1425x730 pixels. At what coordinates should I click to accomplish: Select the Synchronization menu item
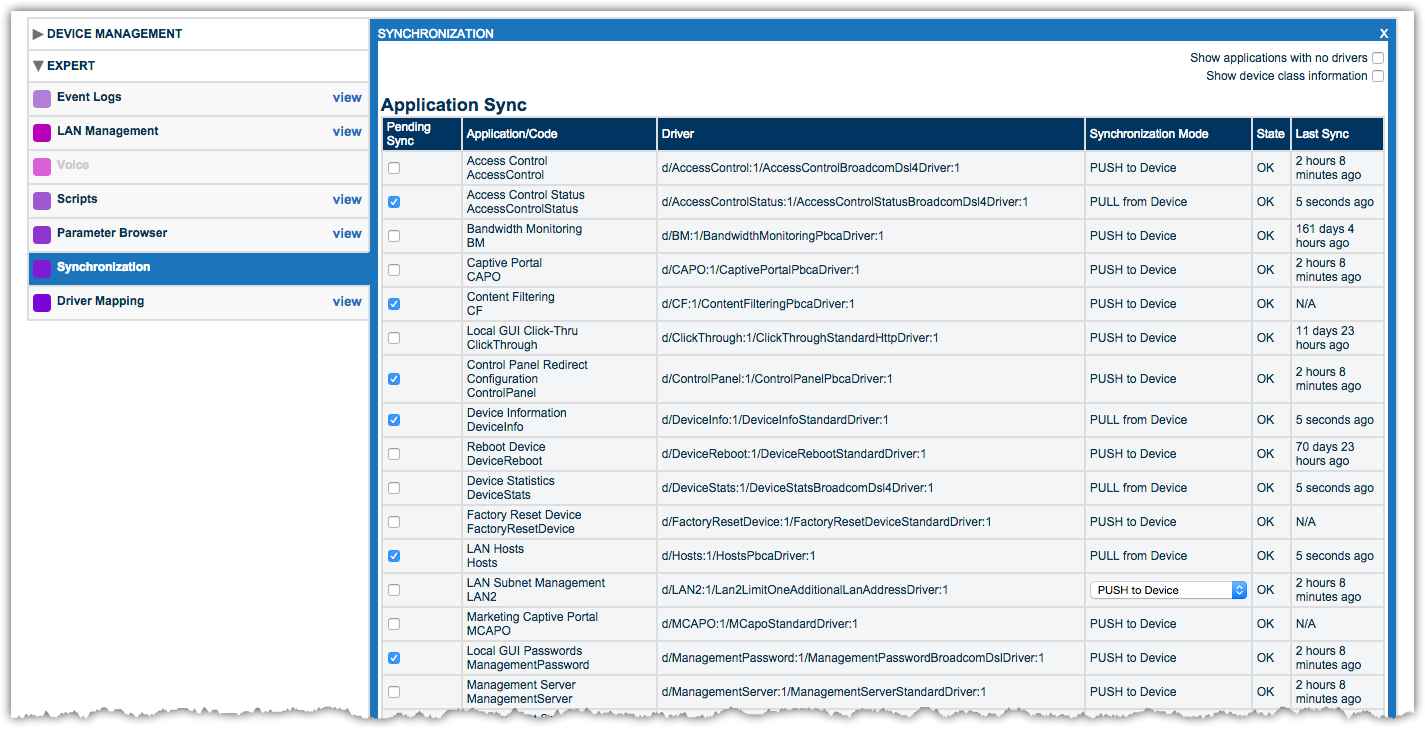[104, 267]
